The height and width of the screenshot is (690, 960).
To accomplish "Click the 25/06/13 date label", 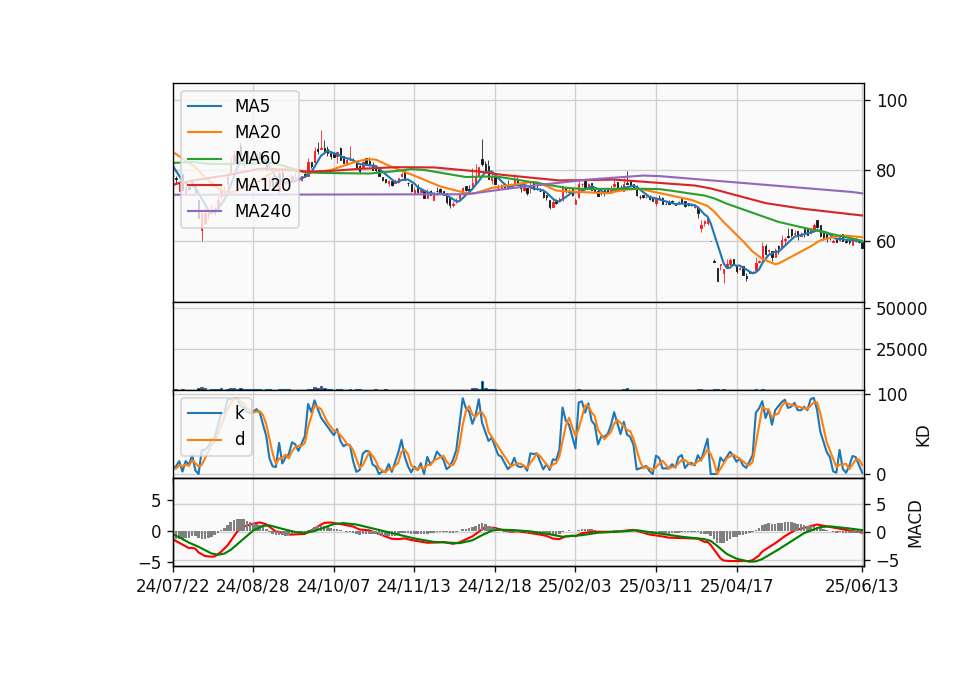I will click(x=862, y=586).
